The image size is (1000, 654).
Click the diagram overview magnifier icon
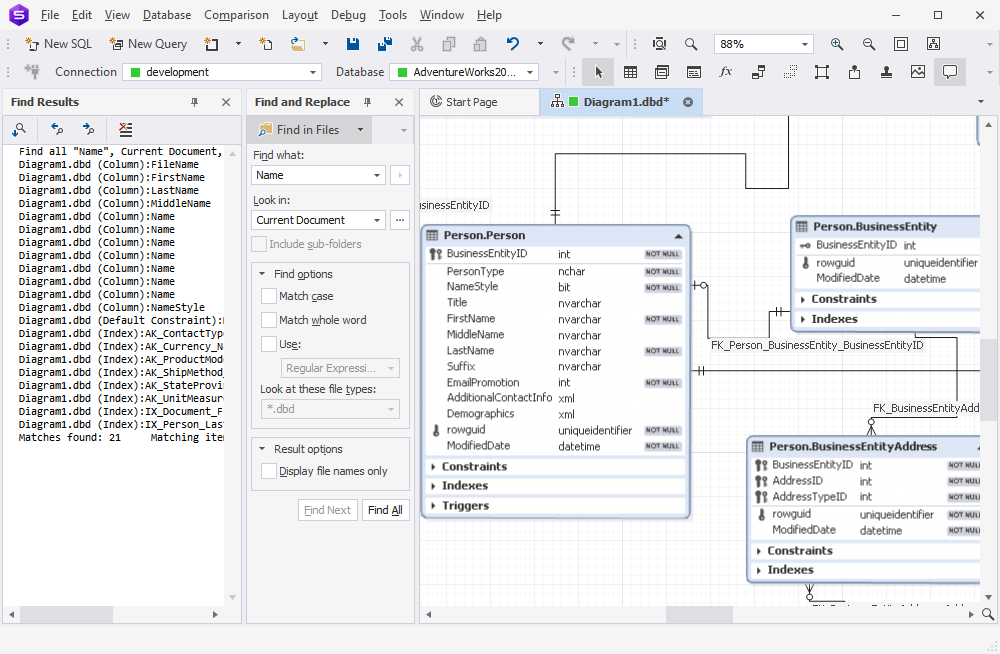659,44
